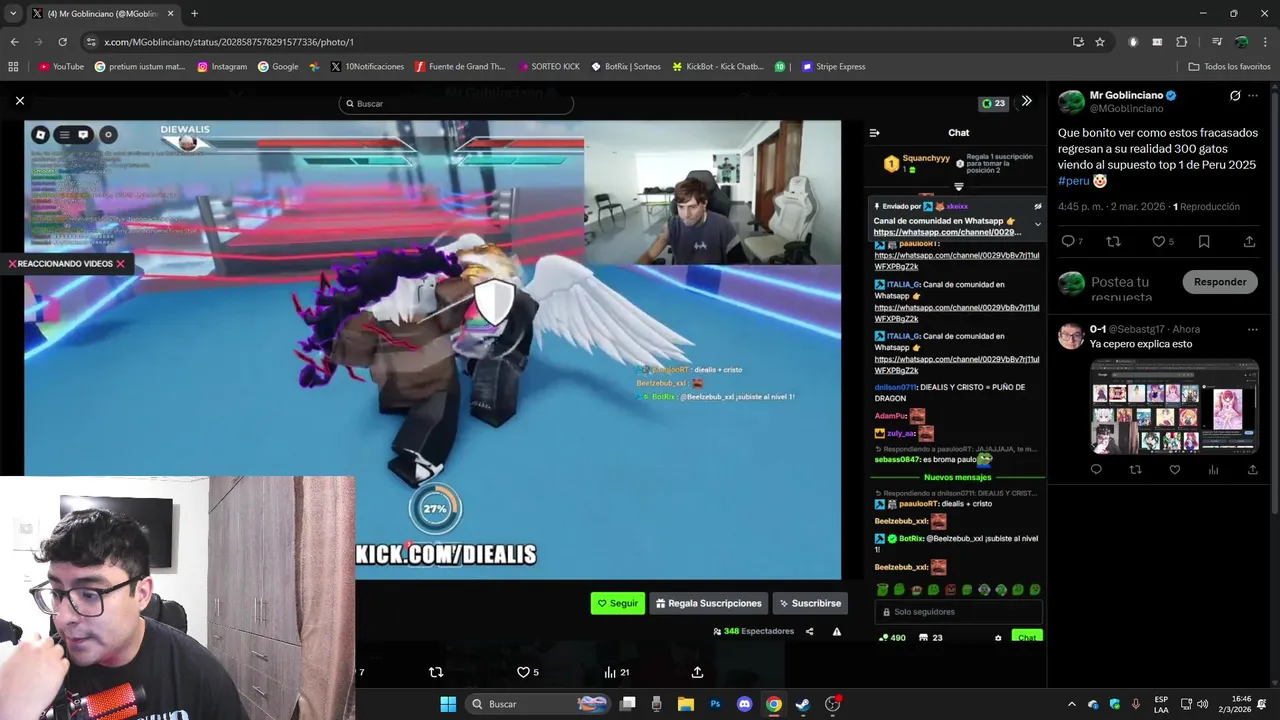The height and width of the screenshot is (720, 1280).
Task: Open the pinned whatsapp.com channel link
Action: (x=946, y=232)
